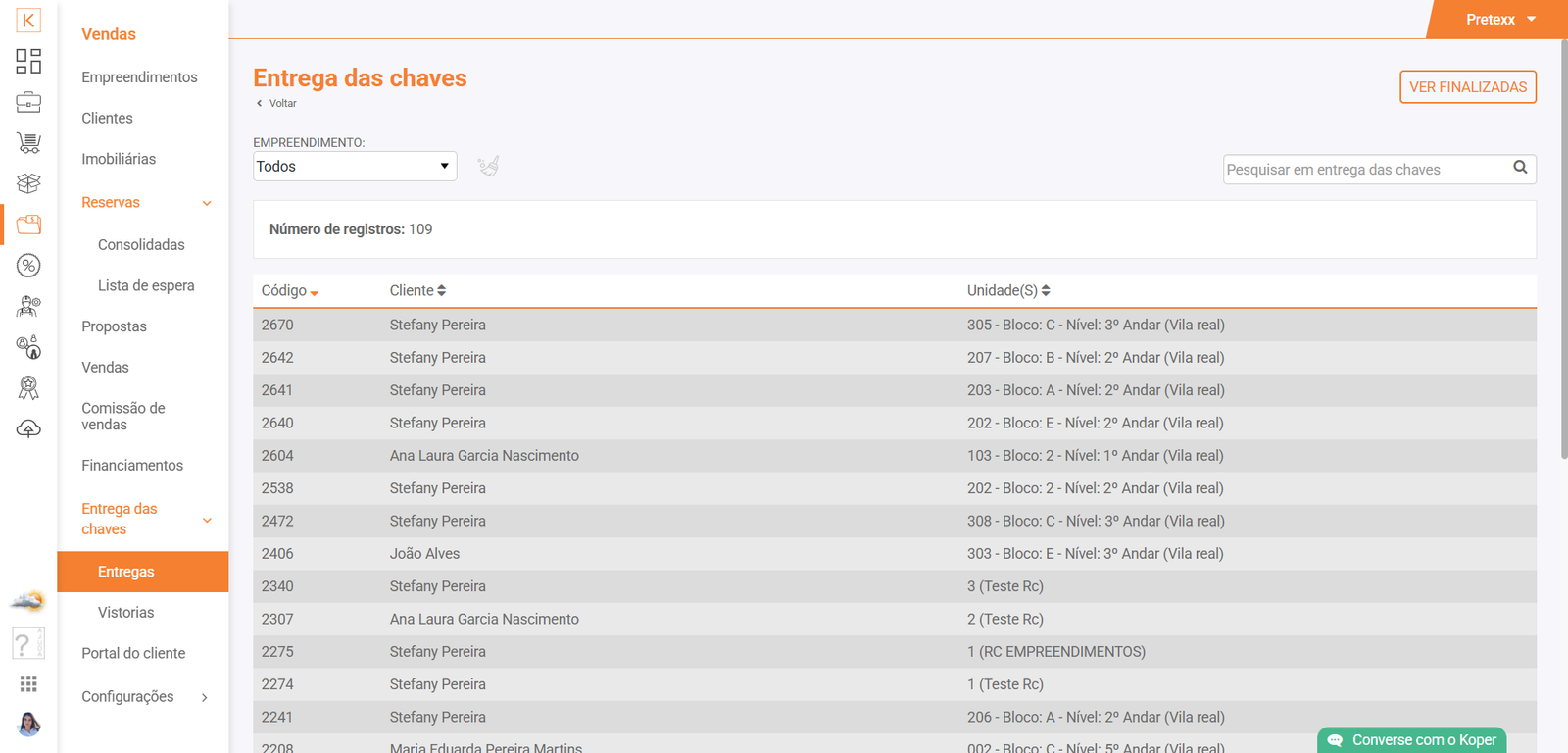
Task: Click the percent circle sidebar icon
Action: 28,266
